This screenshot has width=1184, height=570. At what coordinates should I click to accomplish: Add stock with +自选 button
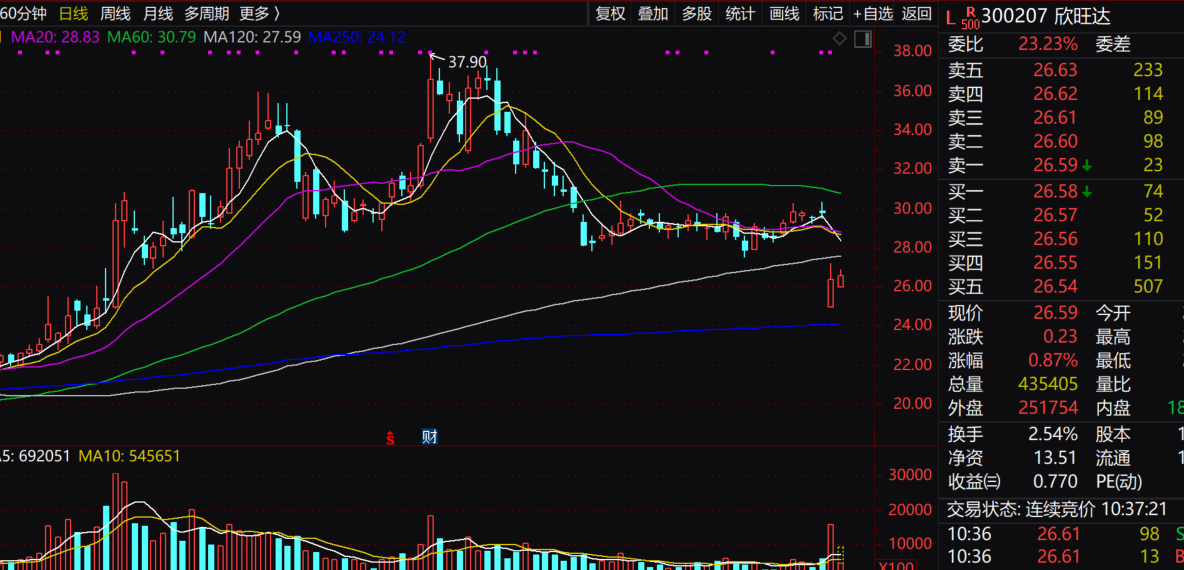[872, 13]
